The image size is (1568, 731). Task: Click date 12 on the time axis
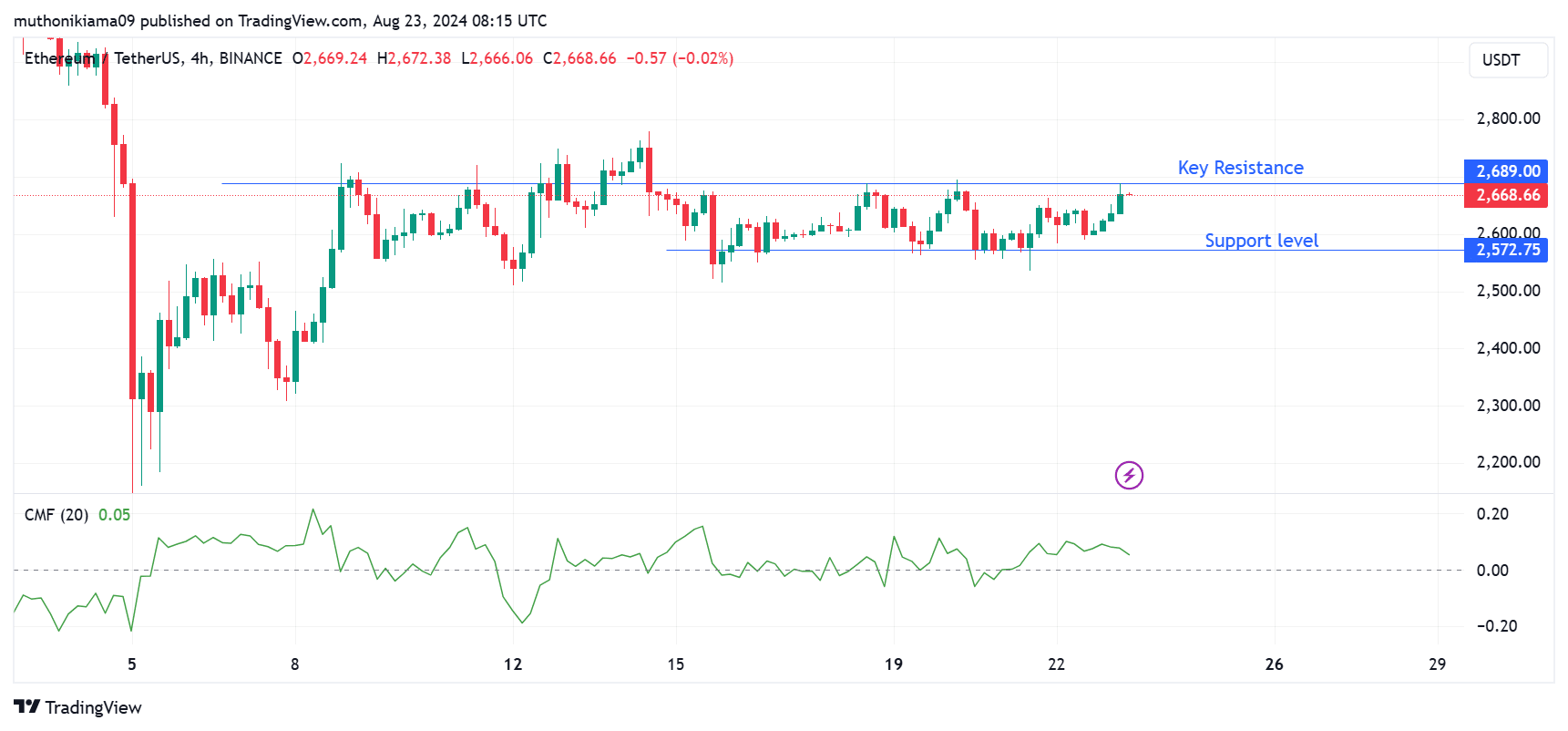(x=513, y=664)
